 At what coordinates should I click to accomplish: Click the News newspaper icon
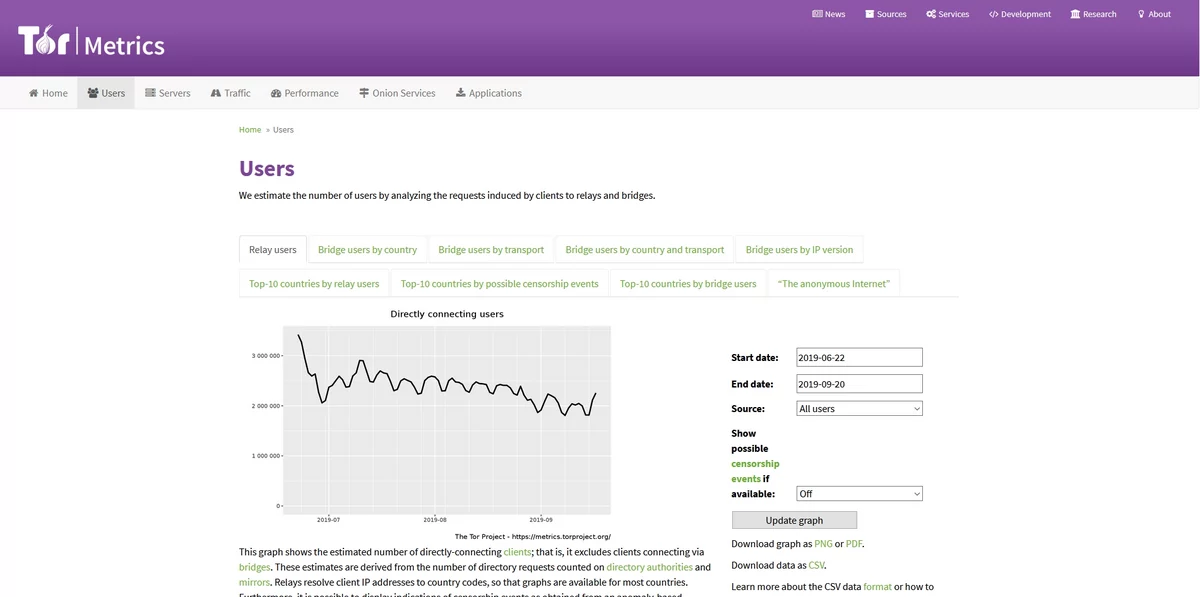(x=817, y=14)
